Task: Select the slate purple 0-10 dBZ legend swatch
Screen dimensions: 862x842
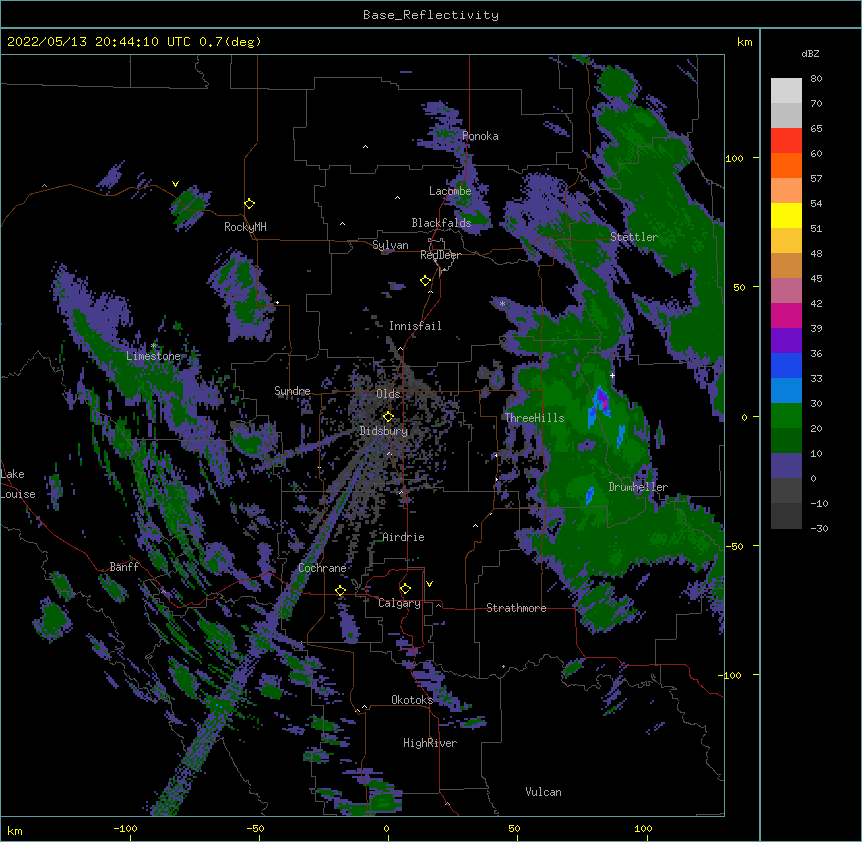Action: (x=786, y=466)
